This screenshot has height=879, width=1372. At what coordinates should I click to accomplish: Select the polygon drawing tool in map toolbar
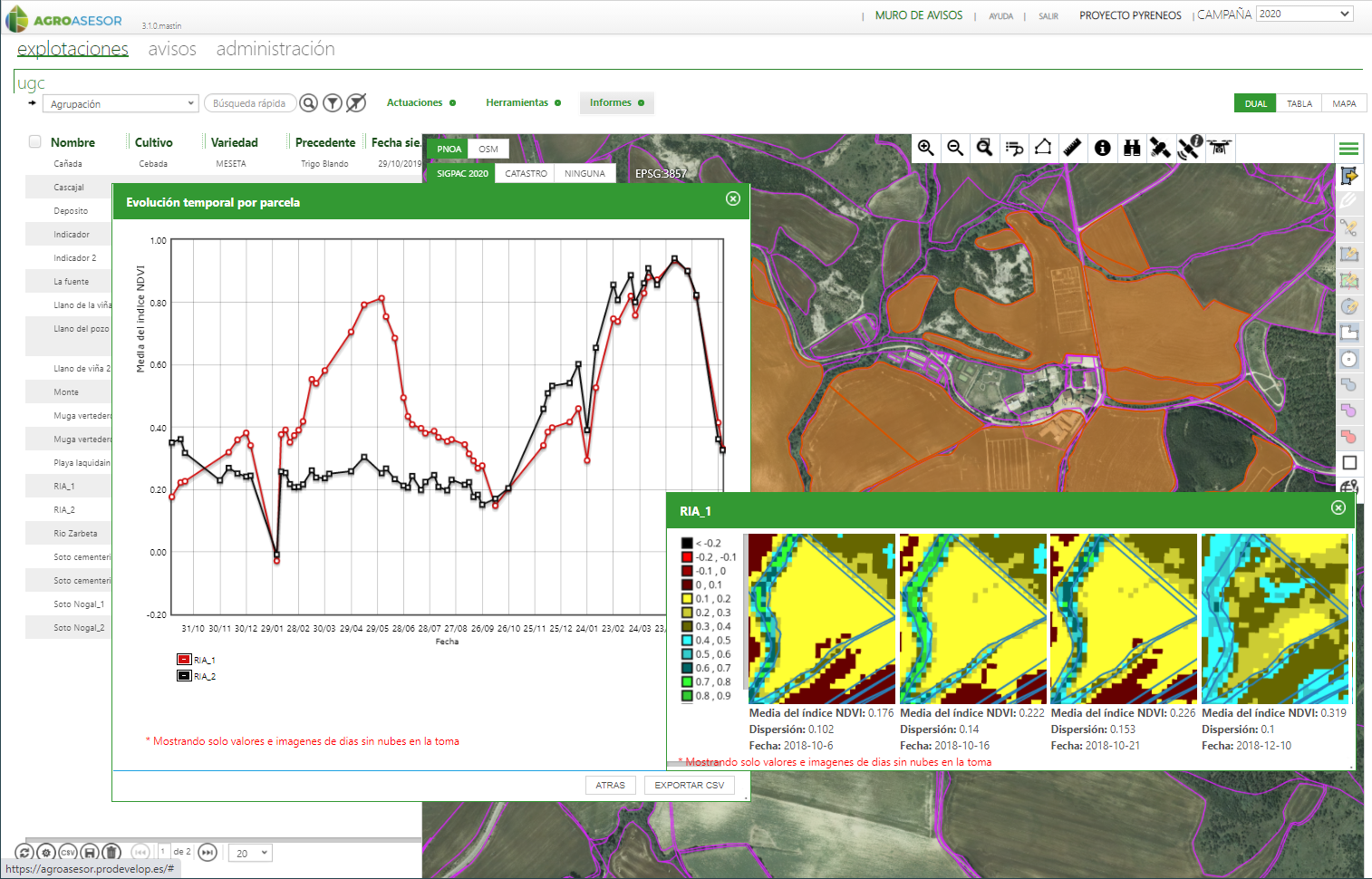(1043, 148)
